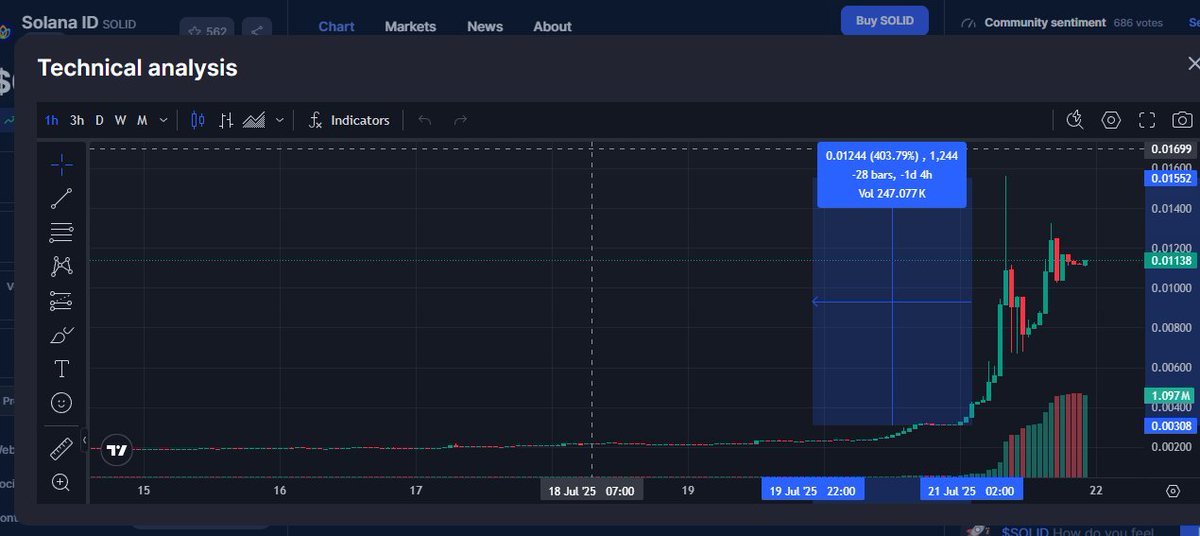The image size is (1200, 536).
Task: Expand the time interval dropdown
Action: (x=164, y=120)
